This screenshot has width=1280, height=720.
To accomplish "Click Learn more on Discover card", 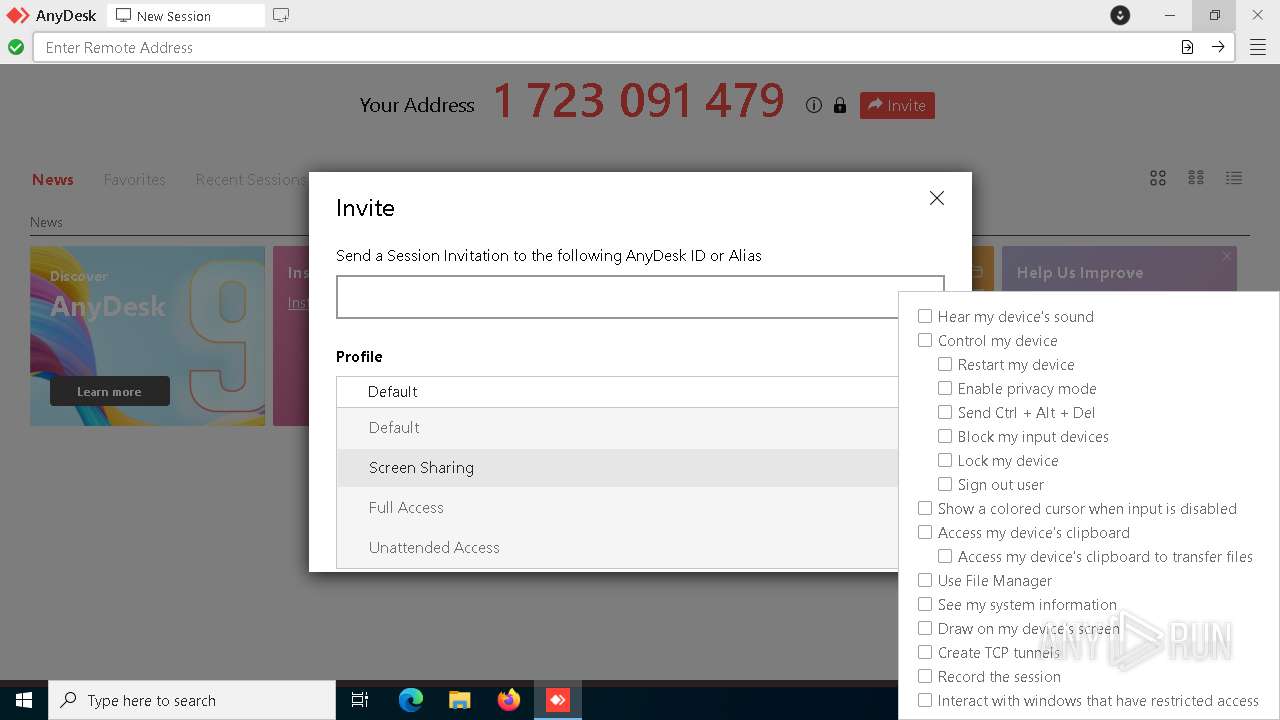I will pos(110,391).
